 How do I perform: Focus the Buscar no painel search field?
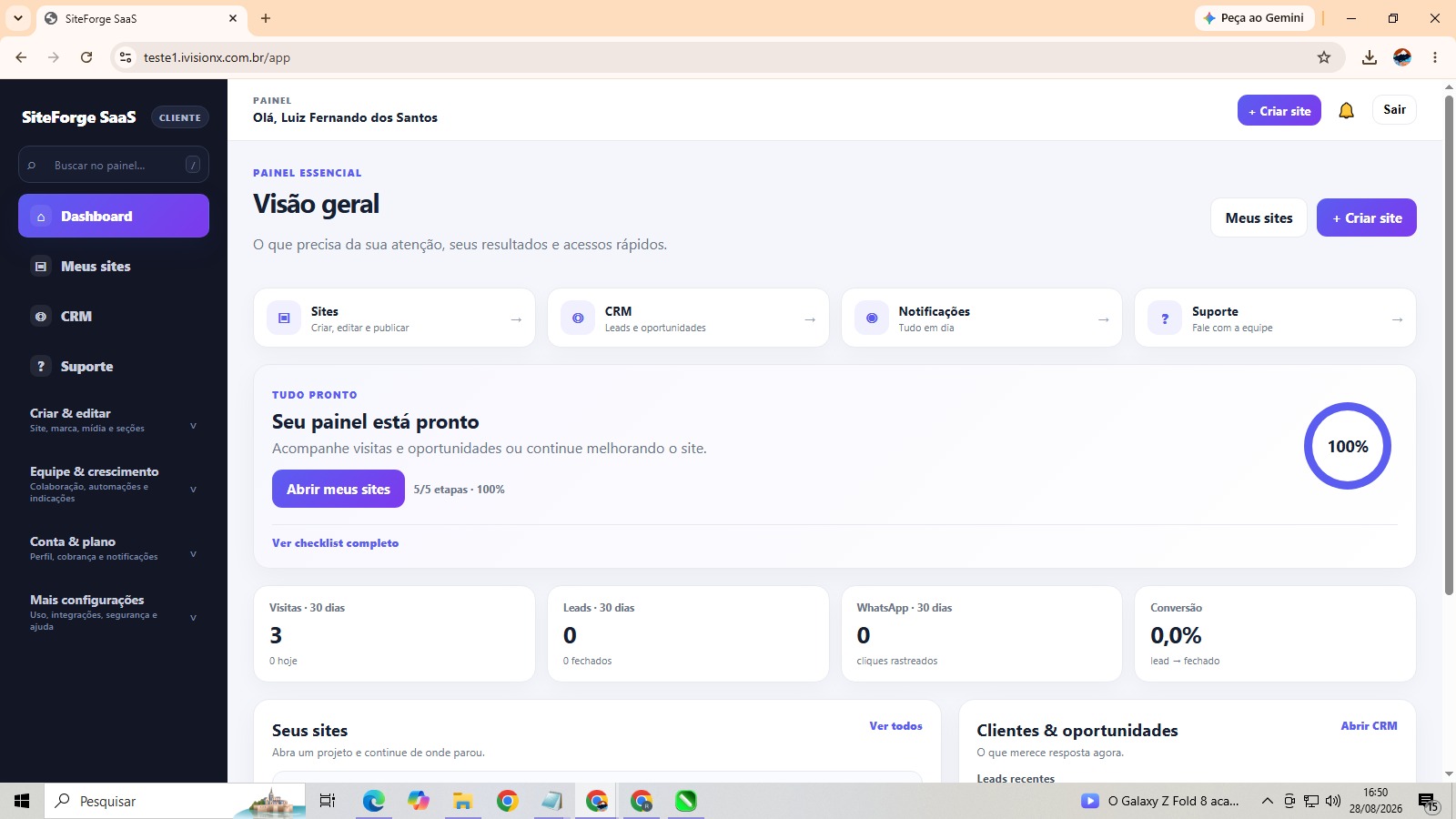(114, 165)
